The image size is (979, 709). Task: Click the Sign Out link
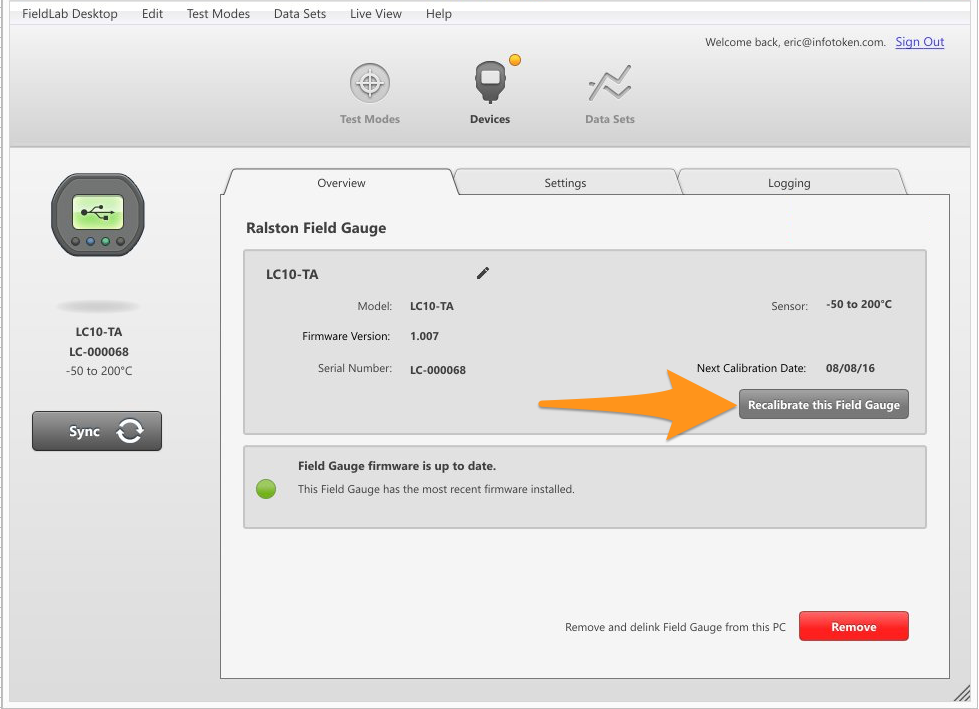920,42
